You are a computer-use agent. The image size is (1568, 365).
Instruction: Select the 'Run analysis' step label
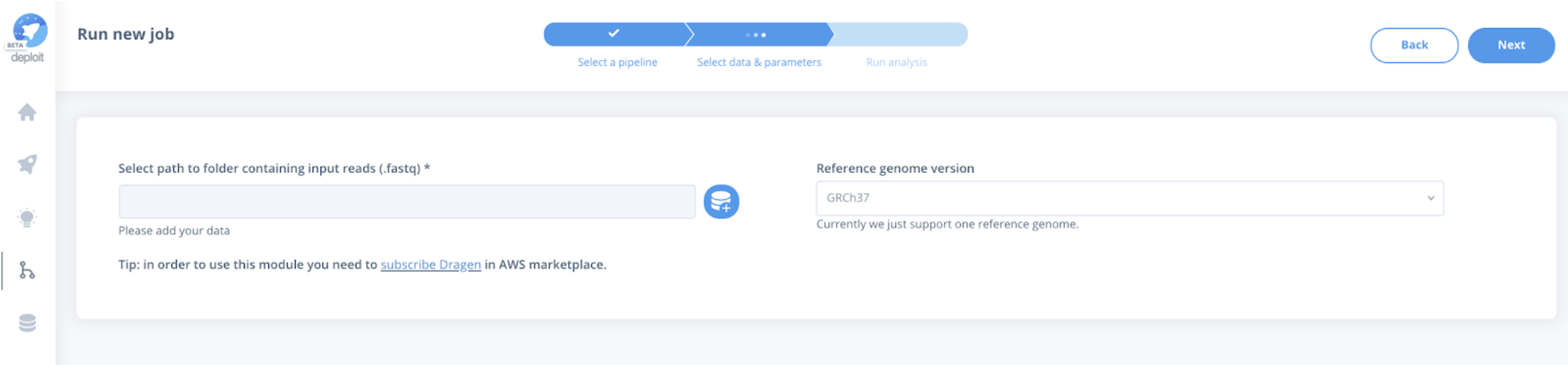click(896, 62)
